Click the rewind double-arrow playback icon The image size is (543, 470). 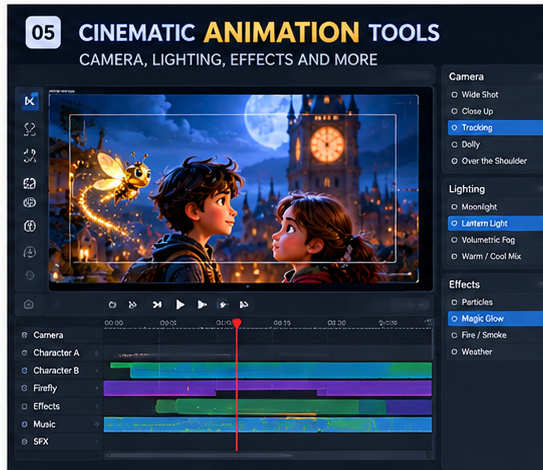tap(132, 305)
